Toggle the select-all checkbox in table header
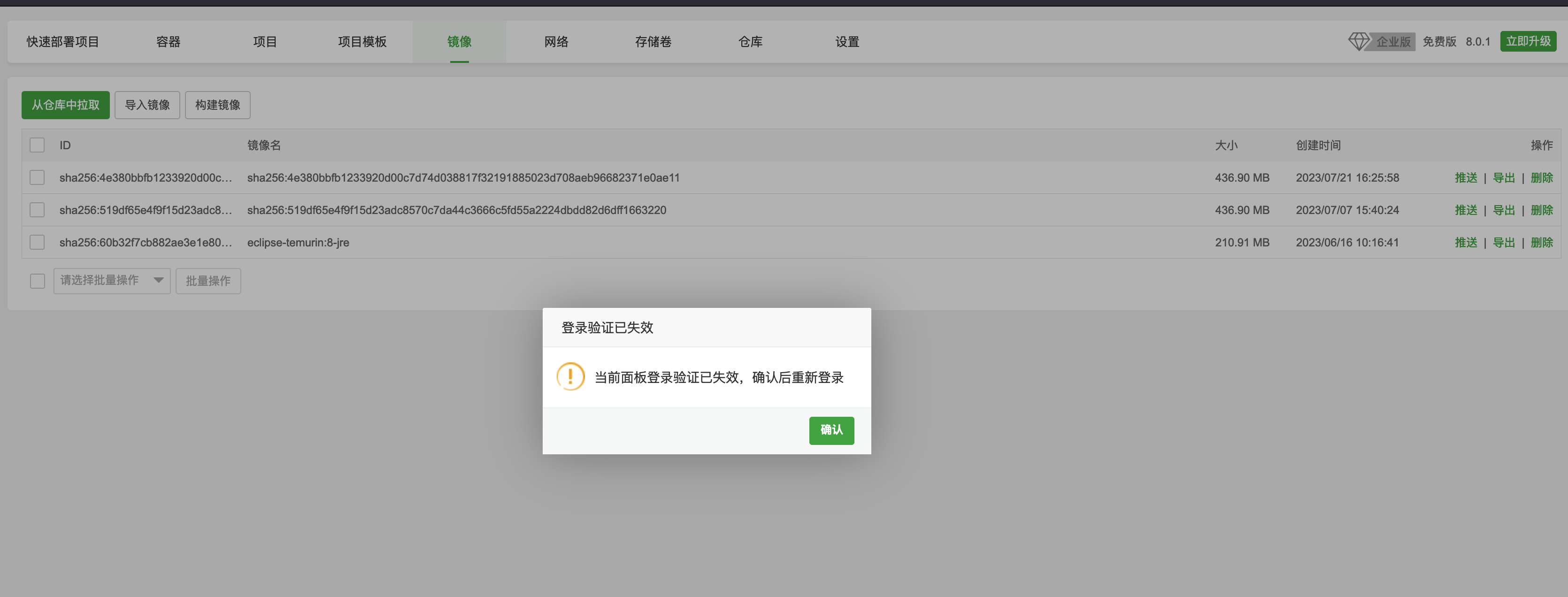The height and width of the screenshot is (597, 1568). [x=37, y=145]
